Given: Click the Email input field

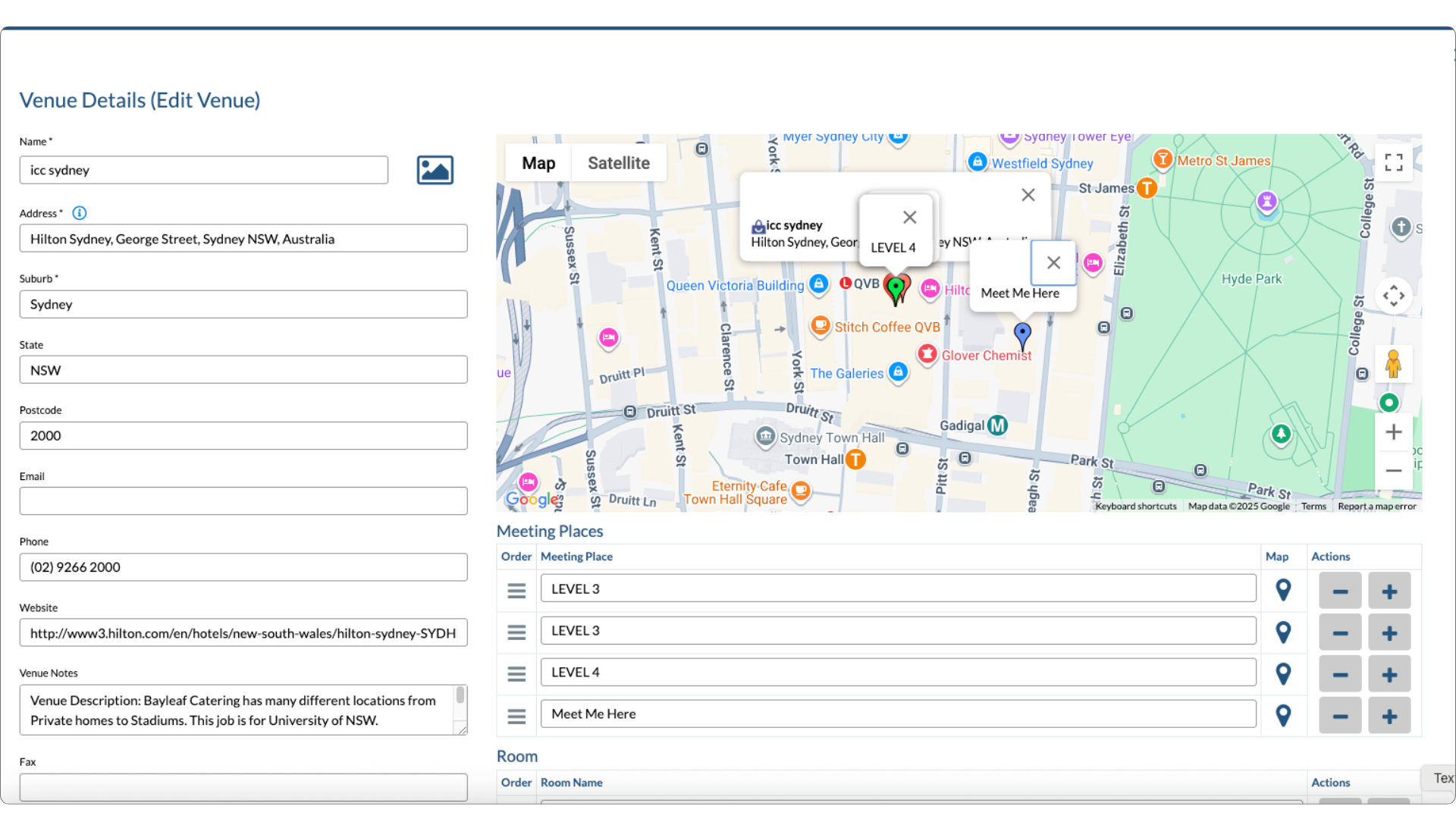Looking at the screenshot, I should click(243, 501).
